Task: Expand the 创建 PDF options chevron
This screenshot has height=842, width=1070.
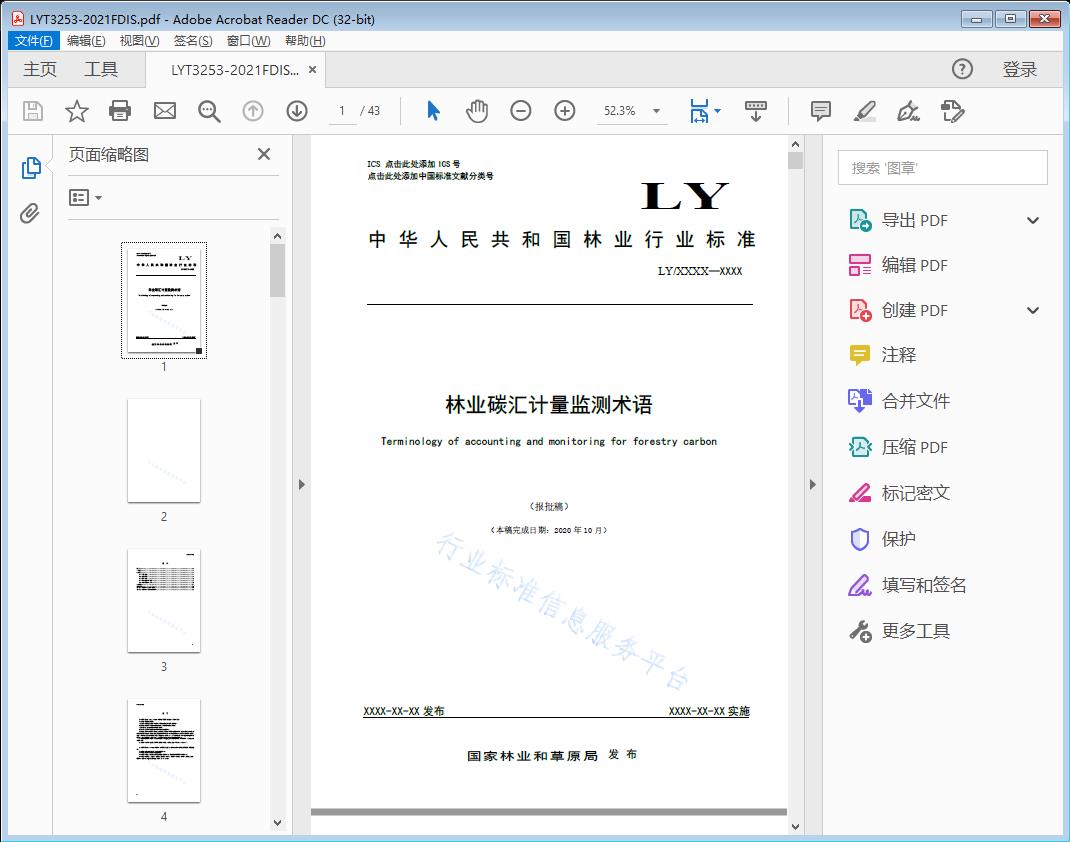Action: pos(1032,310)
